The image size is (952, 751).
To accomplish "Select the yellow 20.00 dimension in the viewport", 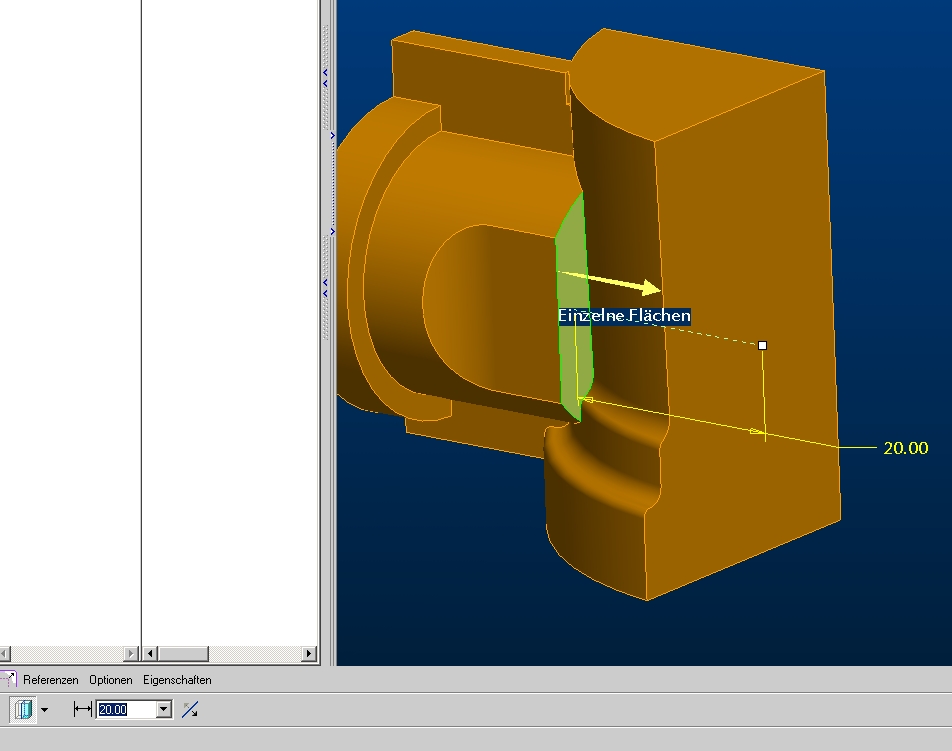I will [905, 448].
